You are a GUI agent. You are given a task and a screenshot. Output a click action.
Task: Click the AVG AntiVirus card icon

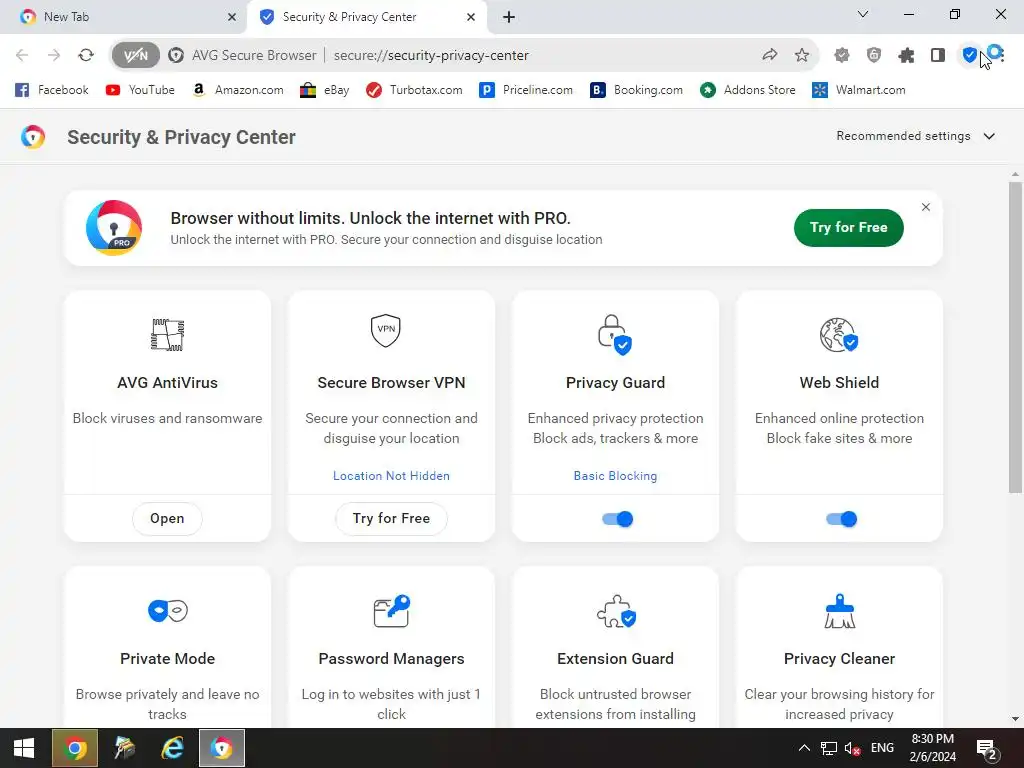[x=167, y=334]
